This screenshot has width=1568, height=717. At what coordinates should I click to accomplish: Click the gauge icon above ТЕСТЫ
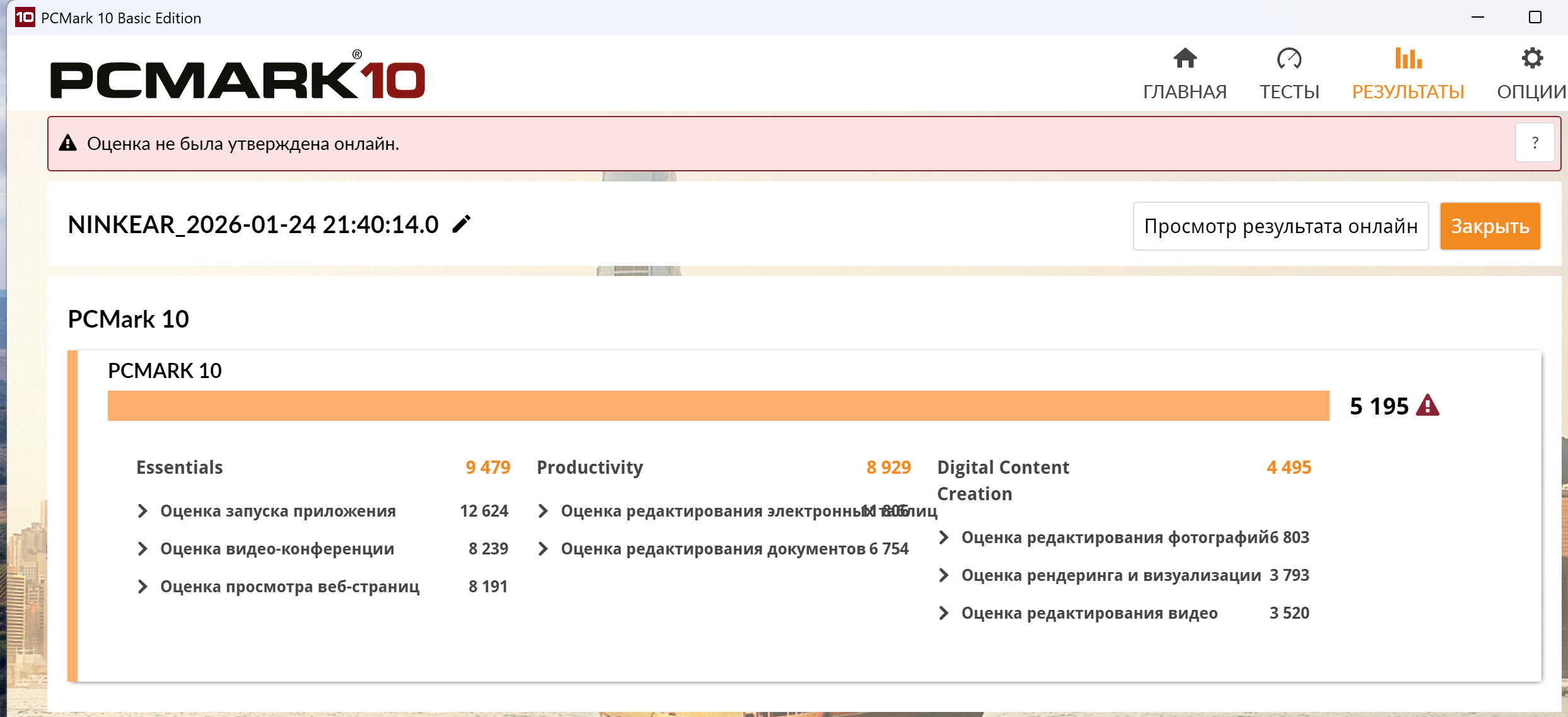1289,59
